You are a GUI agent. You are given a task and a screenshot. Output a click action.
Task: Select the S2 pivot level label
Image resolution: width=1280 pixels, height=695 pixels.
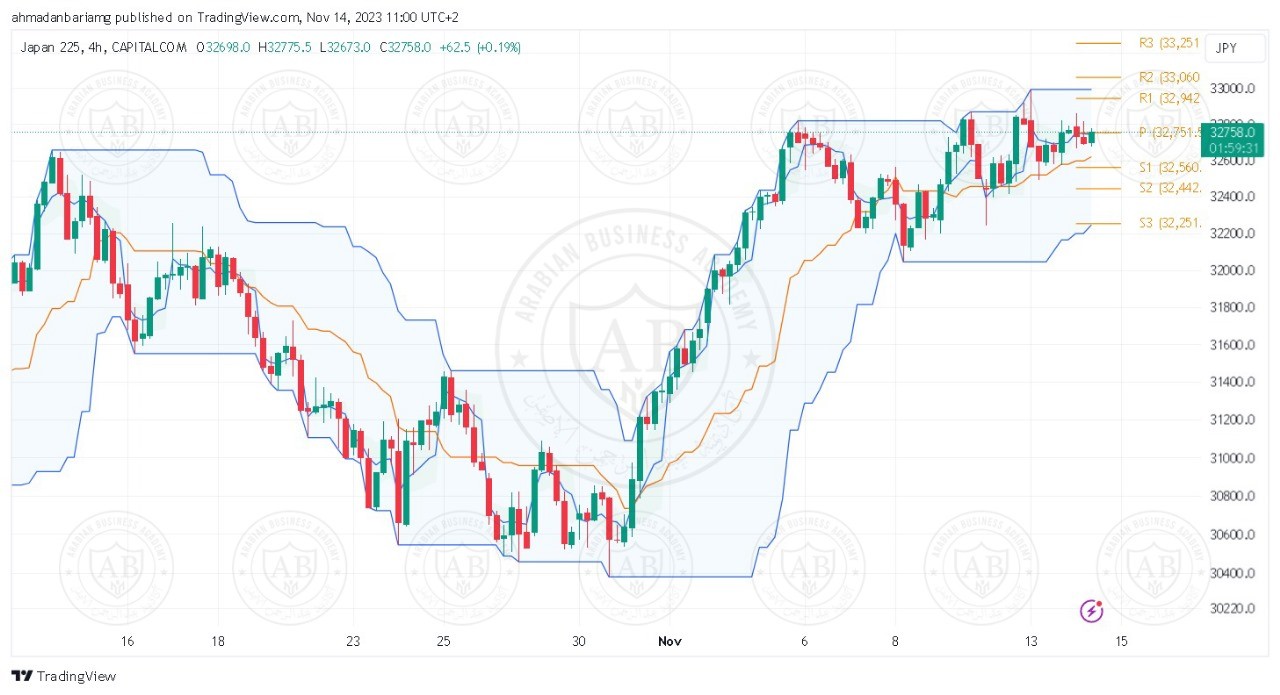pyautogui.click(x=1168, y=188)
